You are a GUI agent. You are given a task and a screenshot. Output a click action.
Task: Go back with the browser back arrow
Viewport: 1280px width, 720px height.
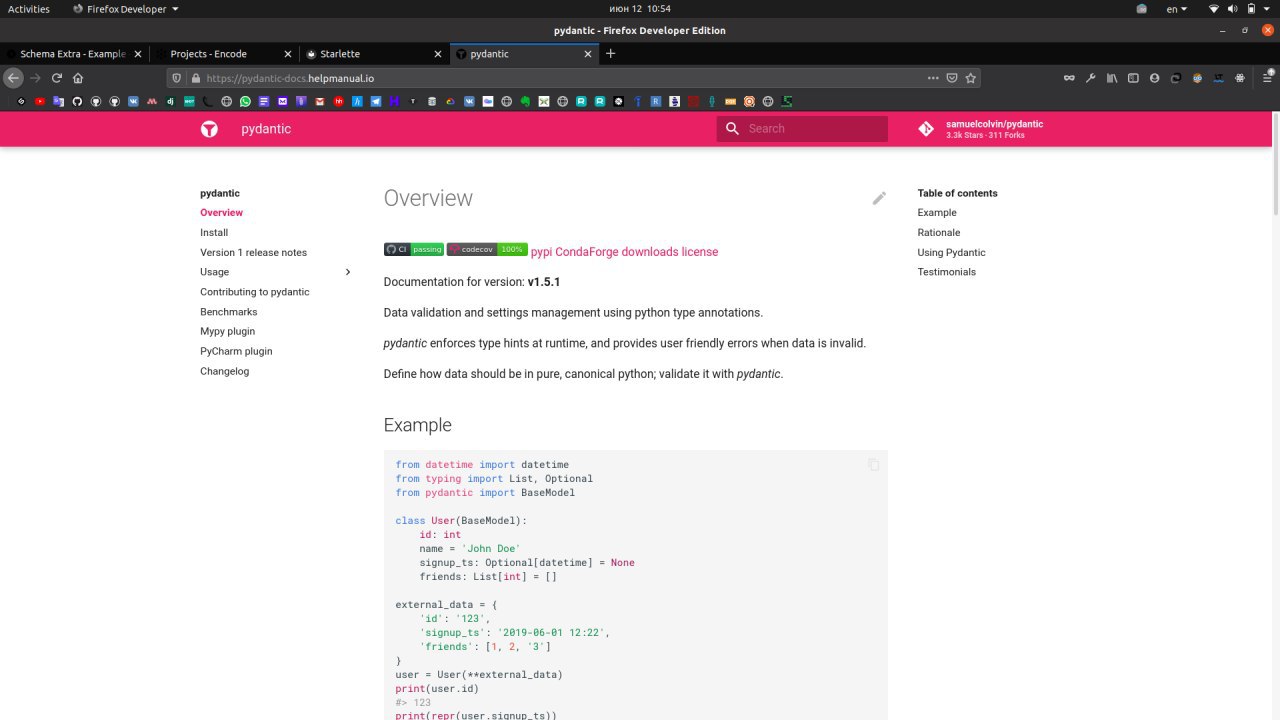point(12,78)
